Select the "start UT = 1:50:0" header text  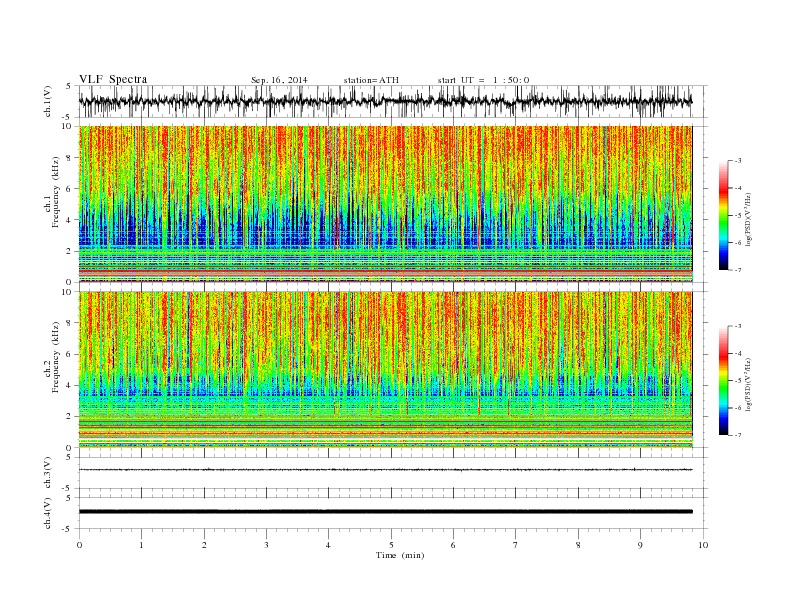pos(483,80)
